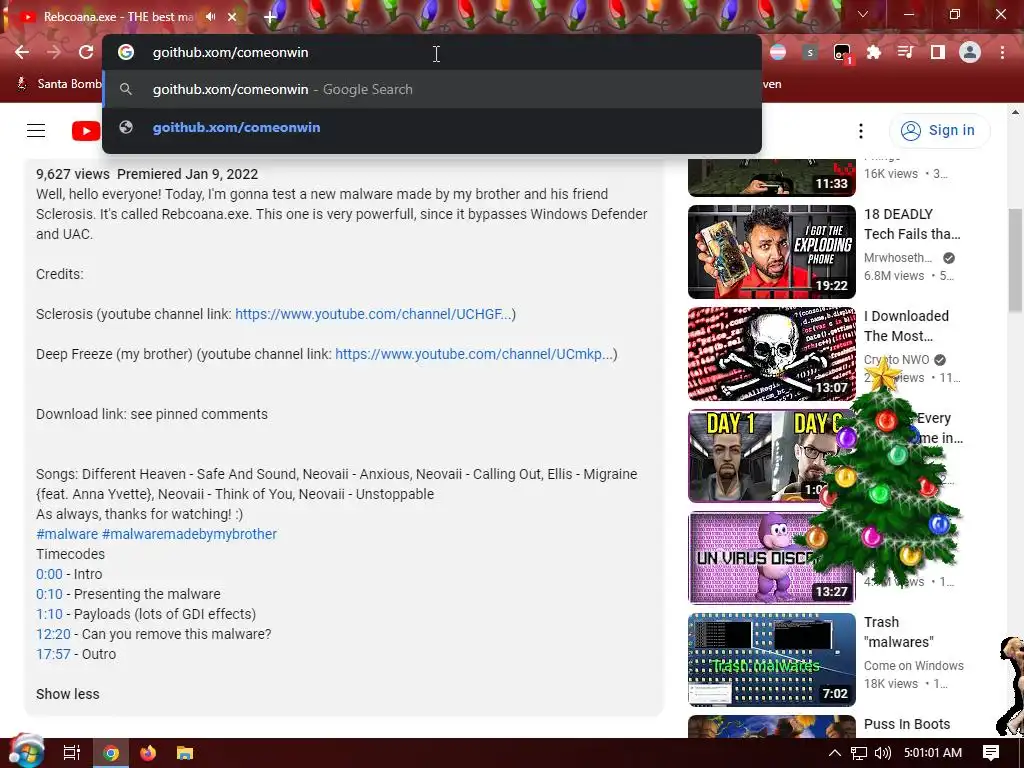The width and height of the screenshot is (1024, 768).
Task: Click the page vertical scrollbar thumb
Action: coord(1015,261)
